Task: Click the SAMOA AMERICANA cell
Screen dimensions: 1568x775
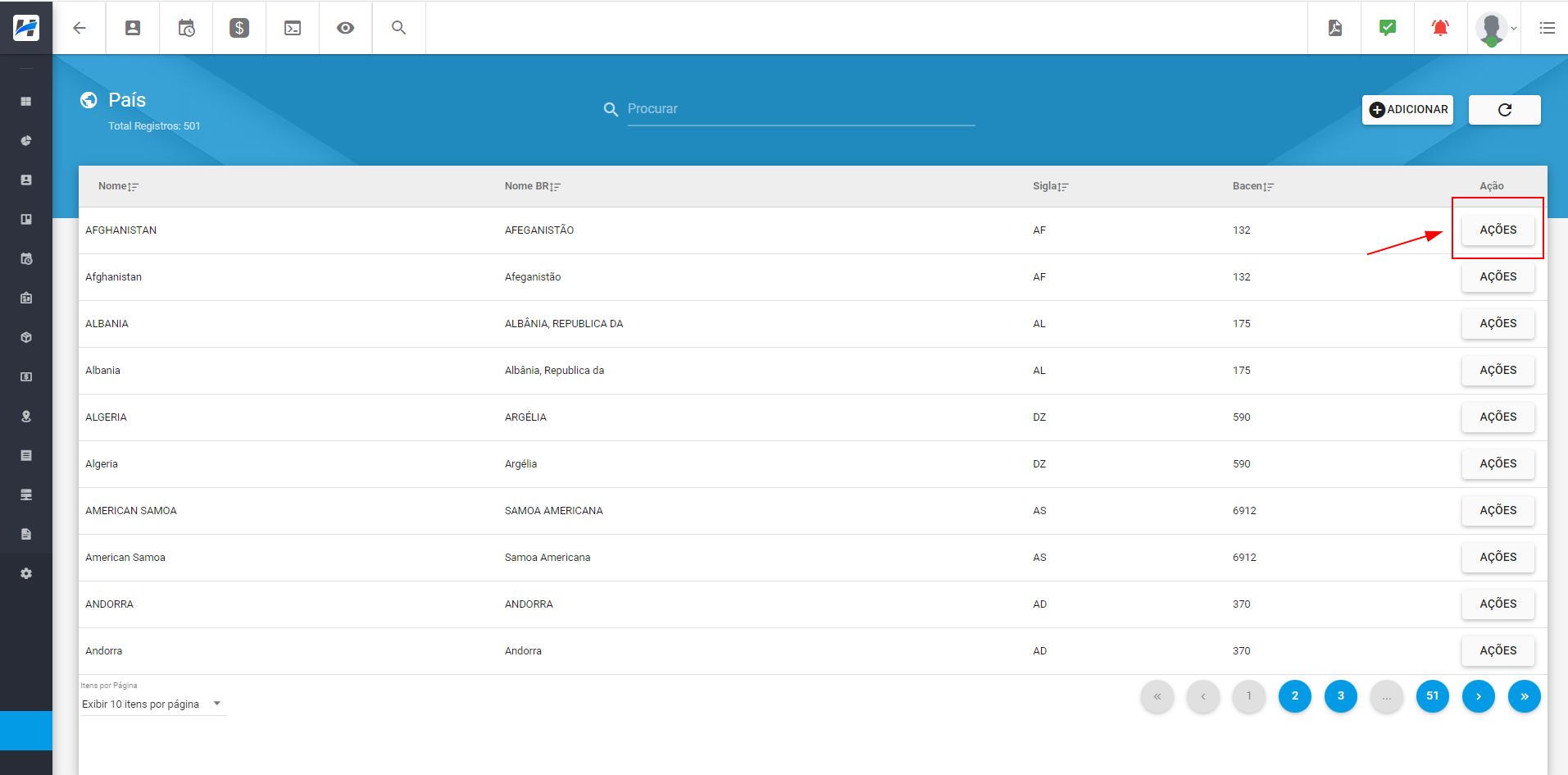Action: pyautogui.click(x=553, y=511)
